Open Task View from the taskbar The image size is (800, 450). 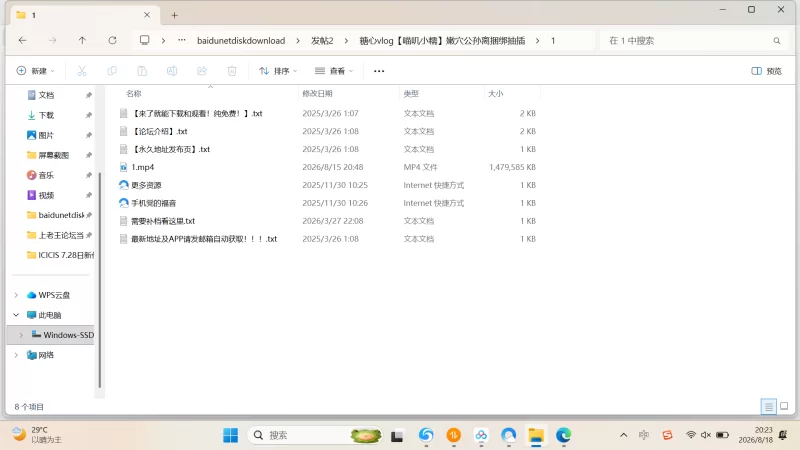click(397, 436)
